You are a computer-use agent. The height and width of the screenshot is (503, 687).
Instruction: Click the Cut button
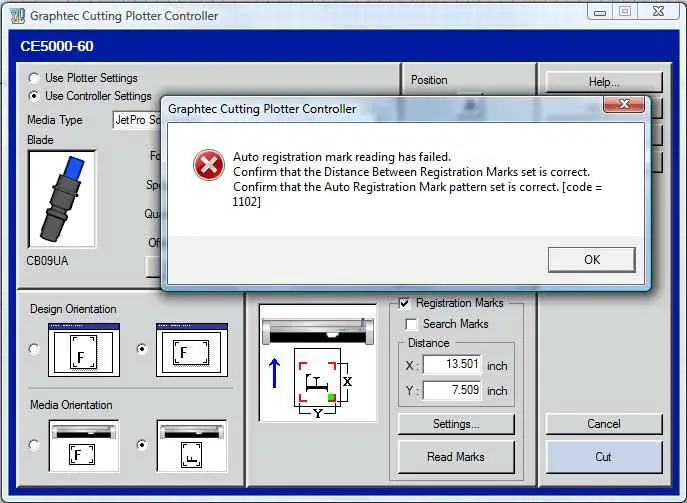coord(604,457)
